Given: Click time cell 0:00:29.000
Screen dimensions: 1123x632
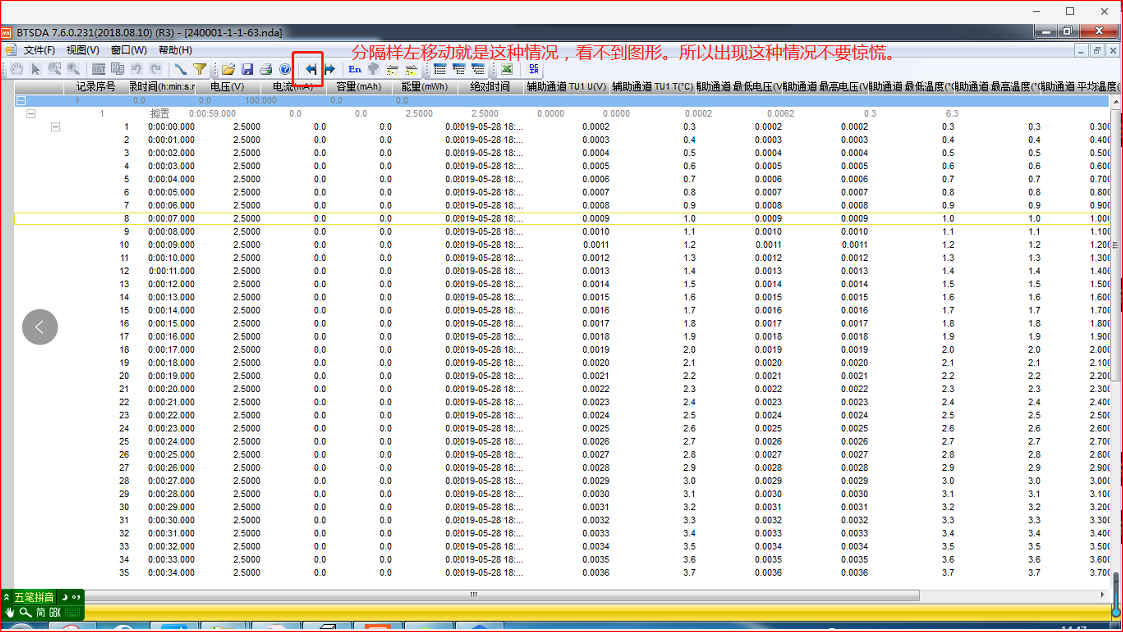Looking at the screenshot, I should tap(171, 507).
